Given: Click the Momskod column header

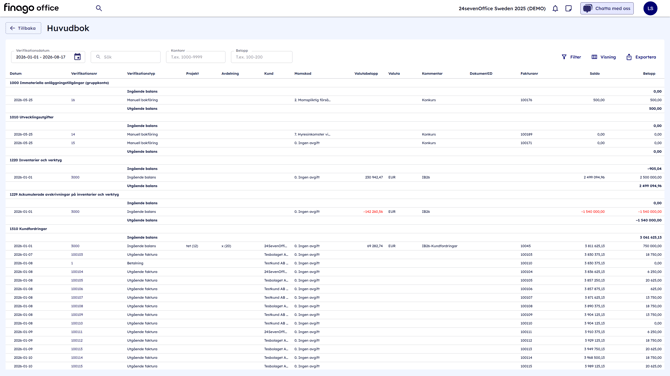Looking at the screenshot, I should [303, 73].
